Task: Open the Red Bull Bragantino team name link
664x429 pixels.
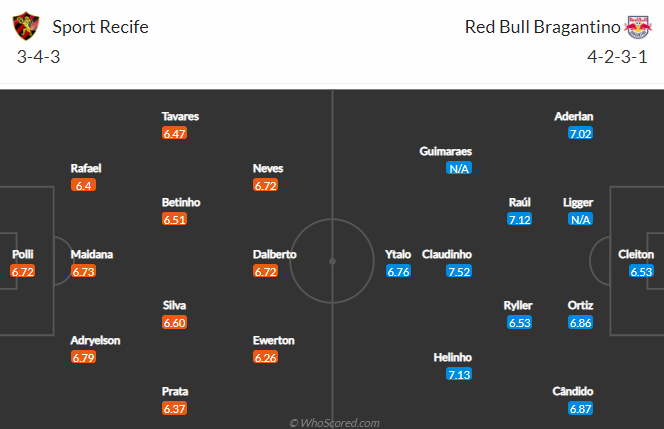Action: tap(542, 27)
